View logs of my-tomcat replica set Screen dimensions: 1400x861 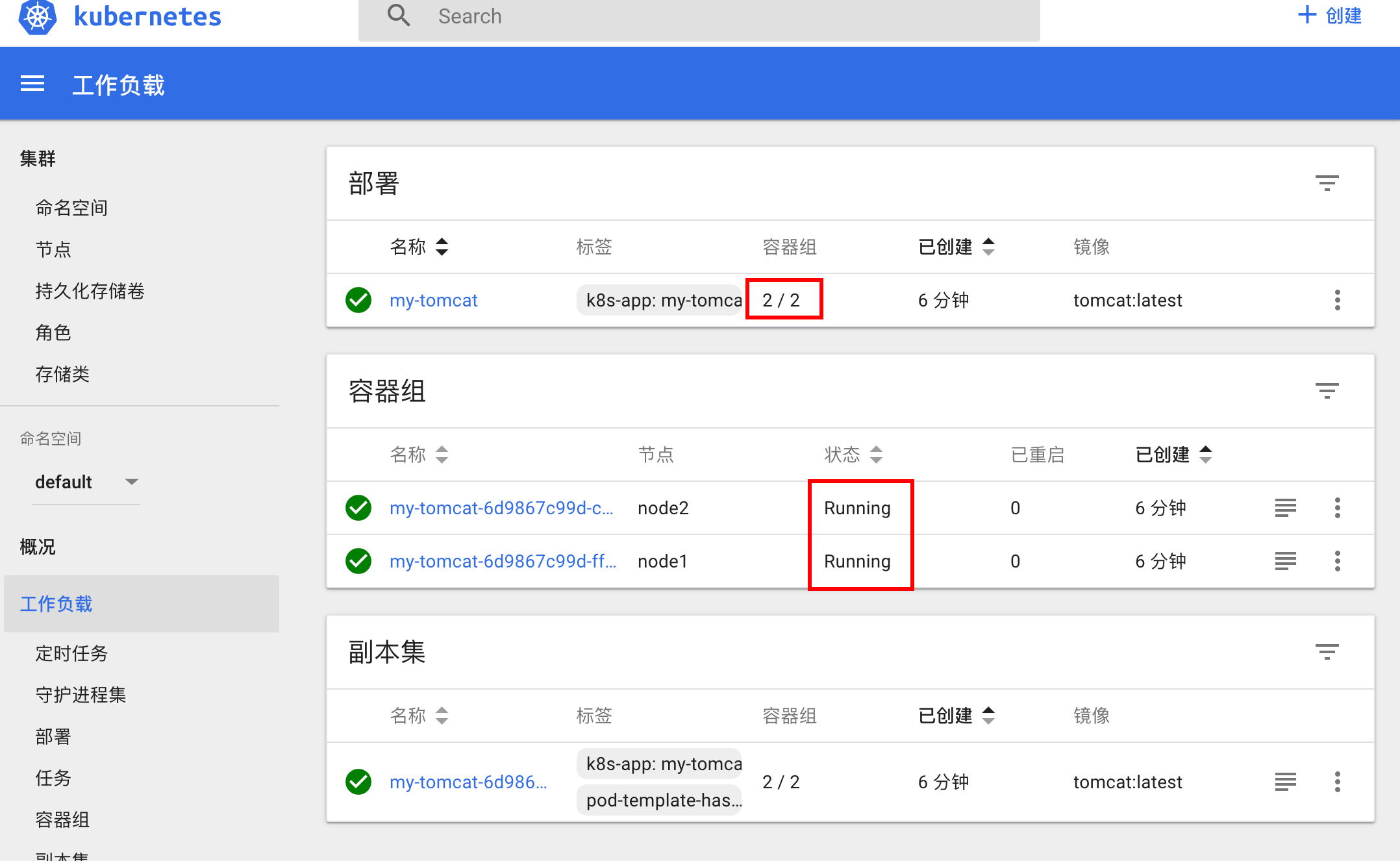click(1285, 782)
